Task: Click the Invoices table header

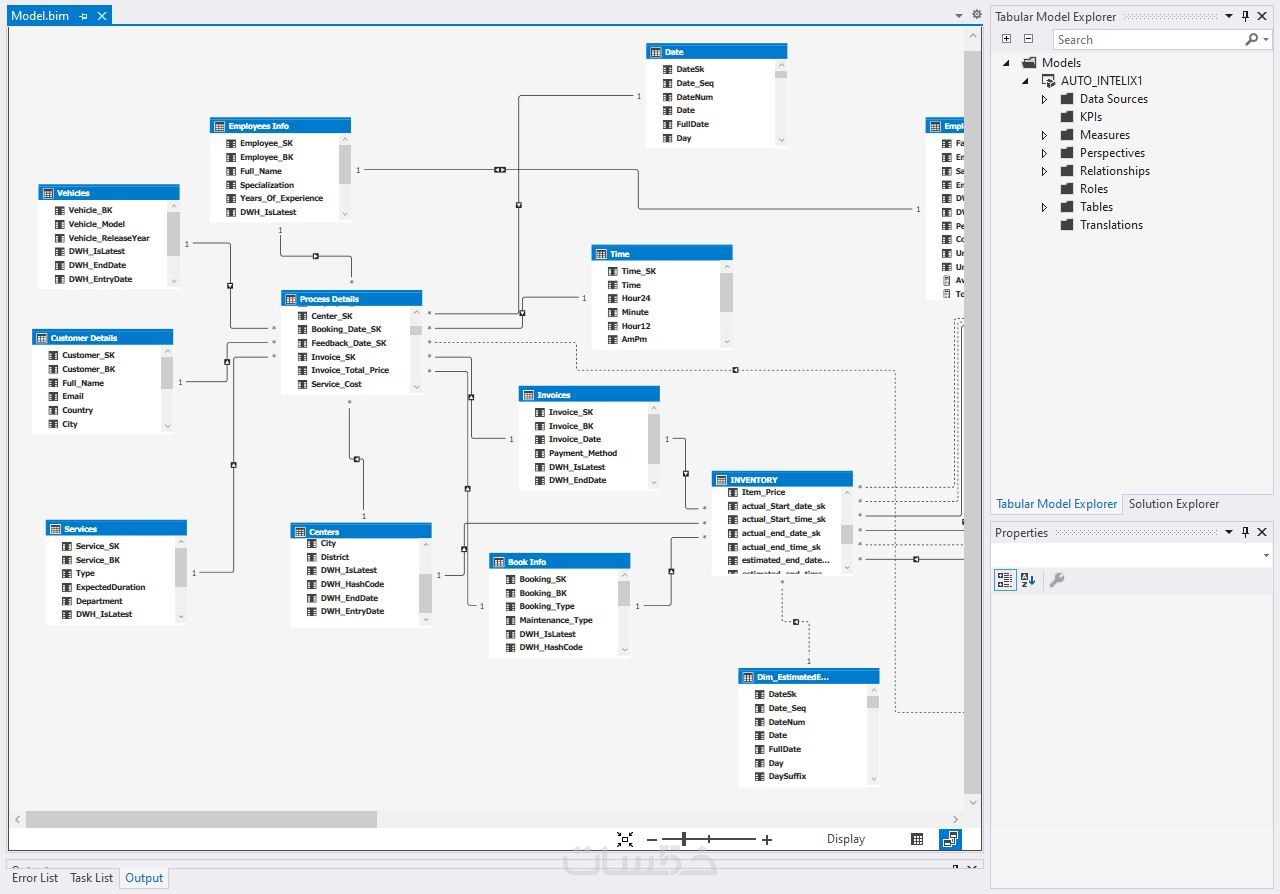Action: coord(588,394)
